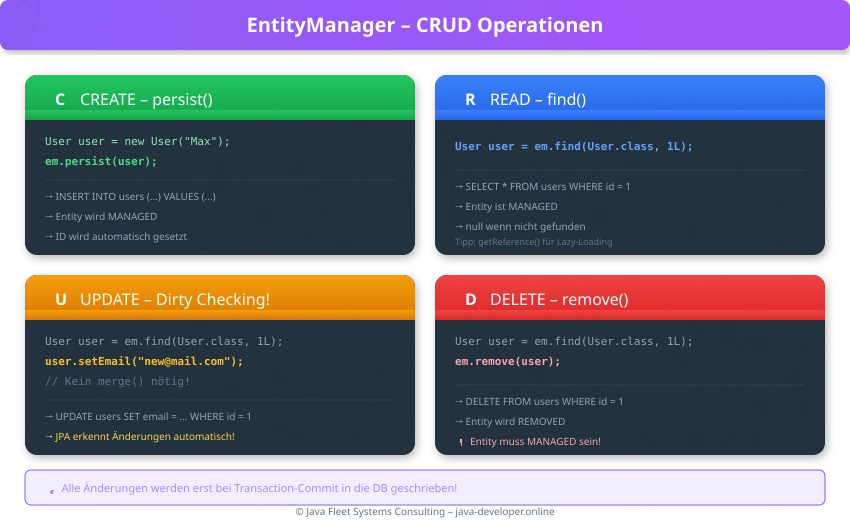This screenshot has width=850, height=520.
Task: Click the "user.setEmail("new@mail.com");" code line
Action: click(144, 361)
